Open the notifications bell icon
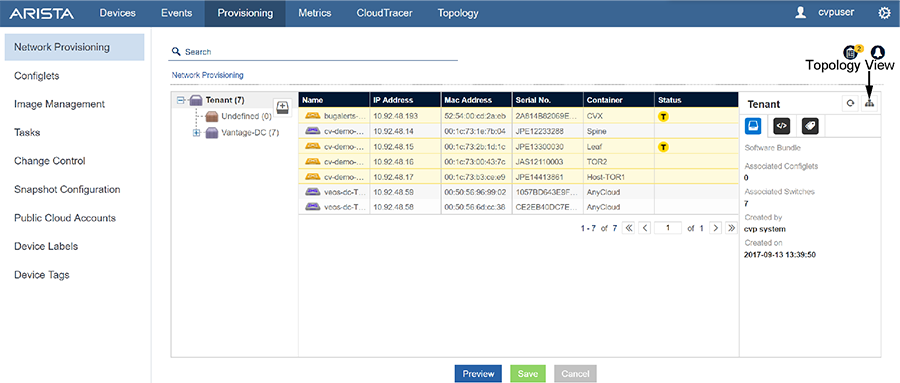The height and width of the screenshot is (383, 900). (877, 52)
